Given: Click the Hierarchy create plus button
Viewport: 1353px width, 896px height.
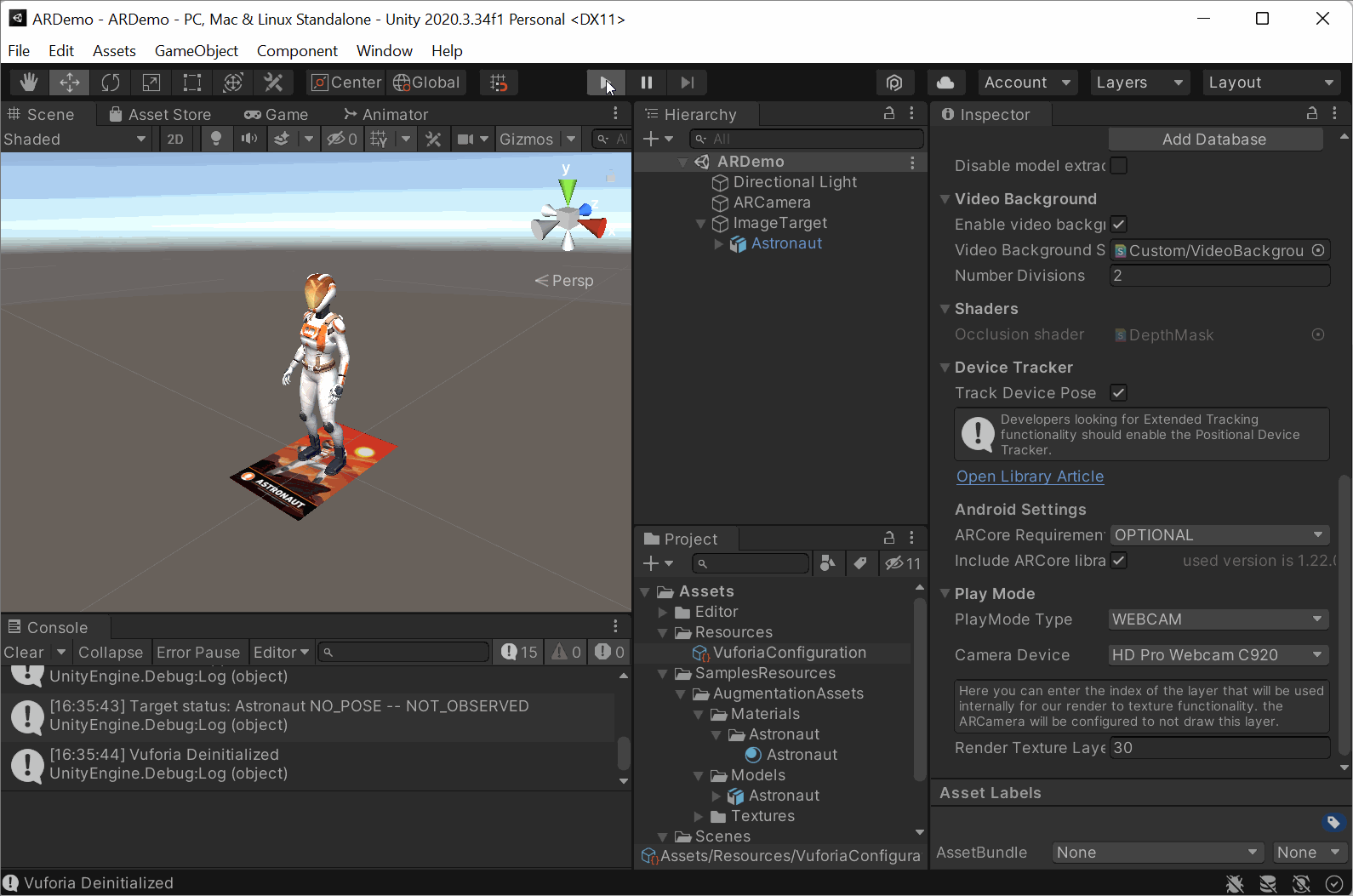Looking at the screenshot, I should click(x=652, y=139).
